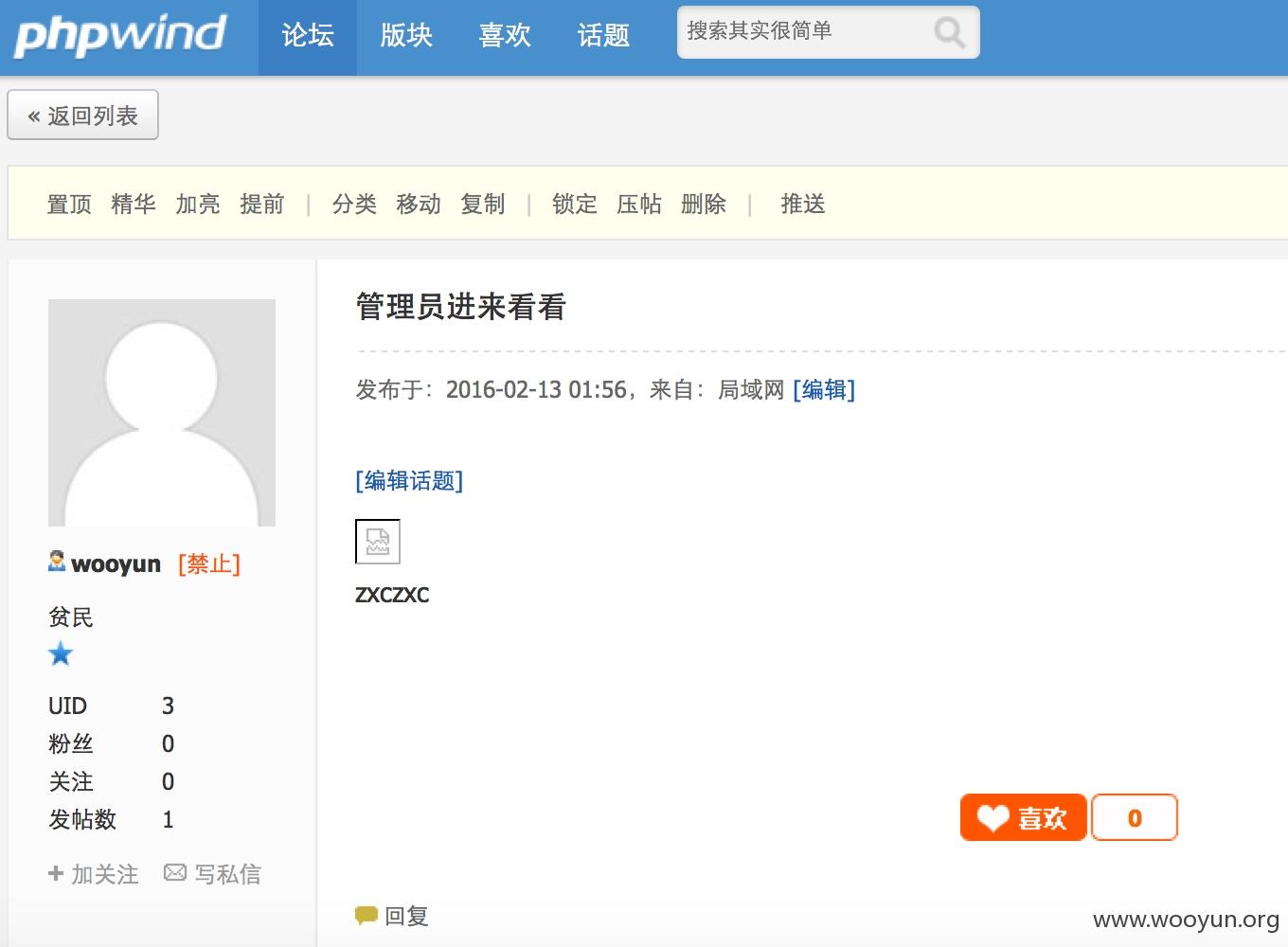Click the 加关注 plus icon
1288x947 pixels.
click(56, 873)
